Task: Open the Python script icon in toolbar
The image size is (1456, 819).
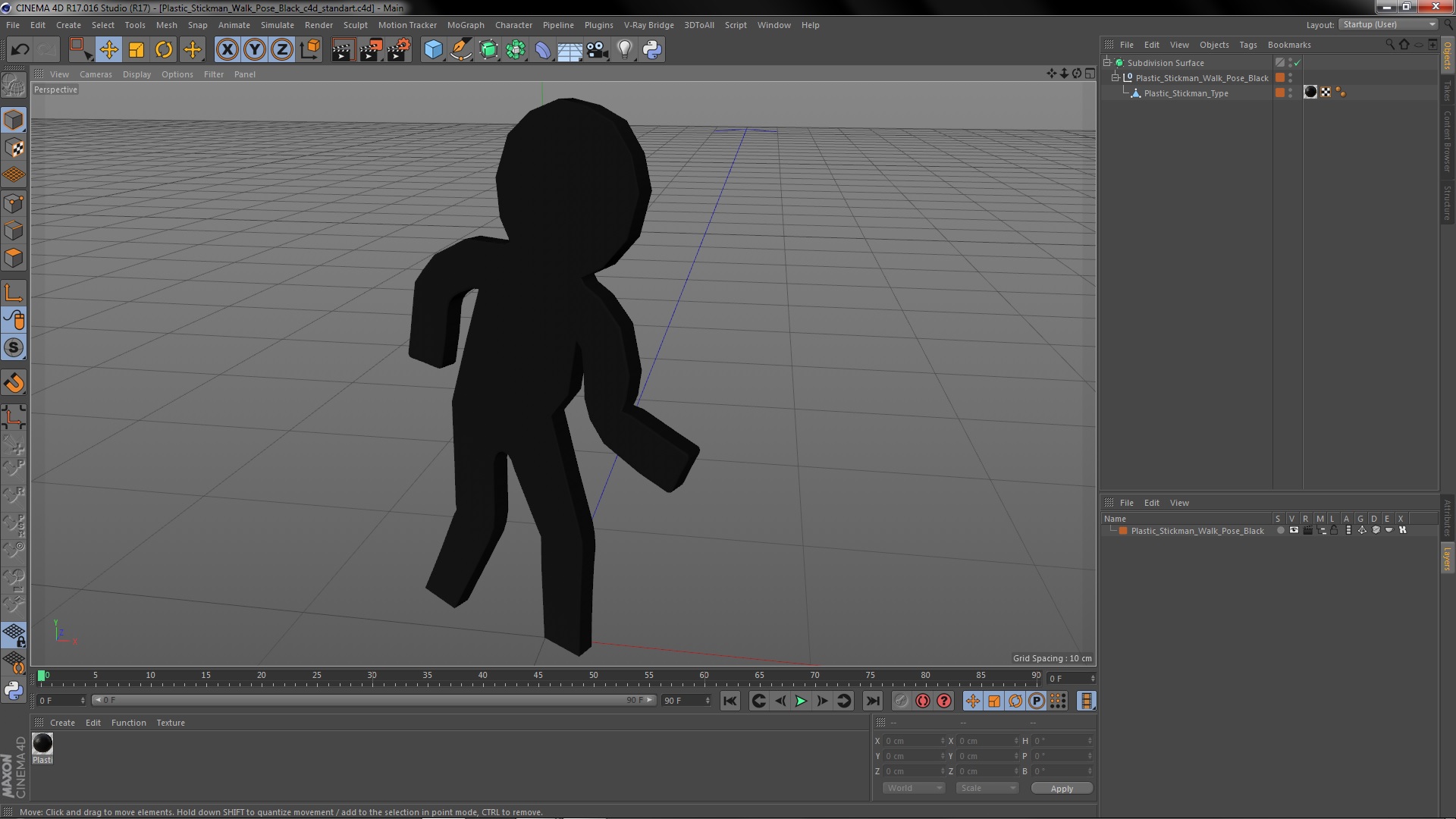Action: pos(652,50)
